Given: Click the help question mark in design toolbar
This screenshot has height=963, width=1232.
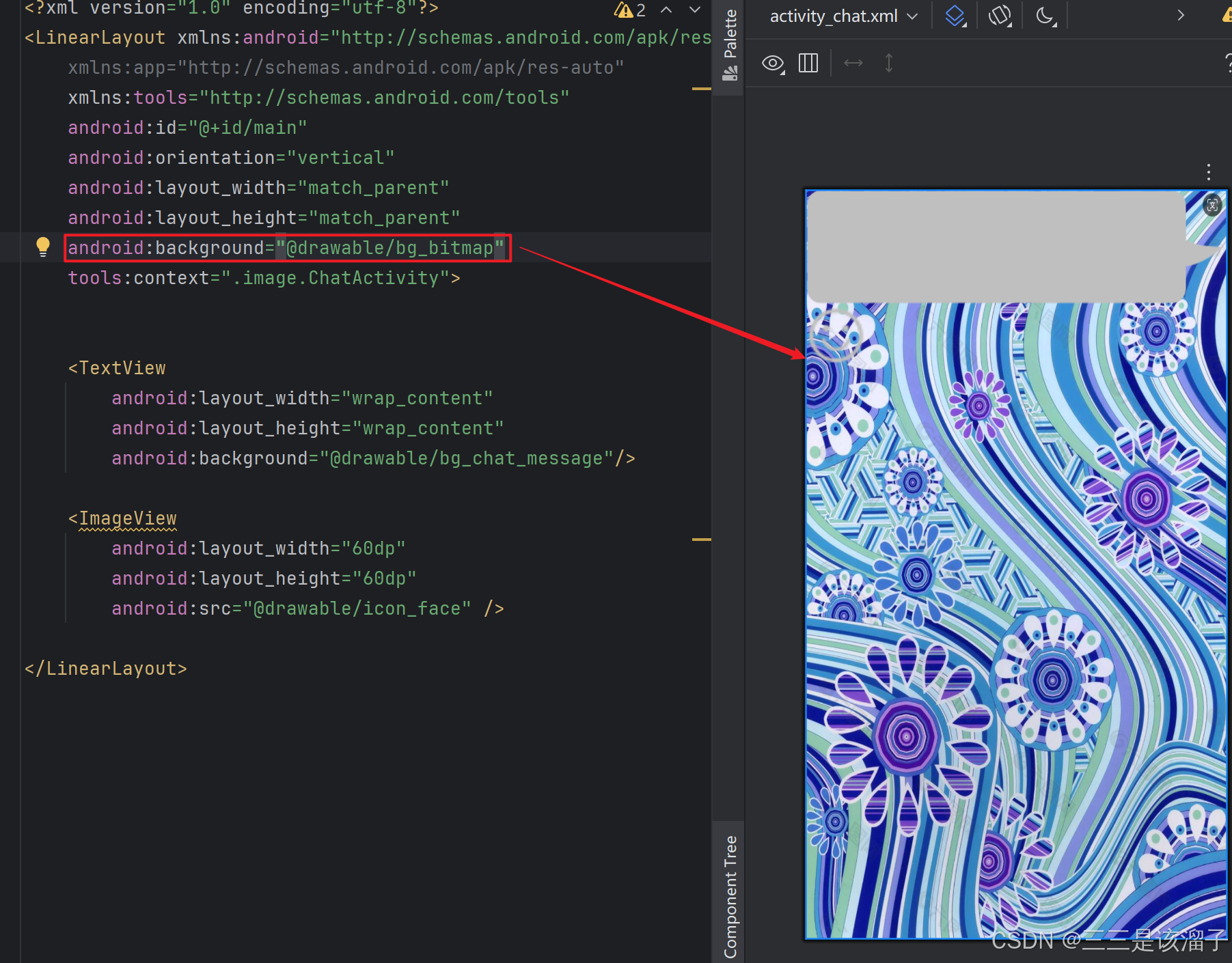Looking at the screenshot, I should pyautogui.click(x=1229, y=64).
